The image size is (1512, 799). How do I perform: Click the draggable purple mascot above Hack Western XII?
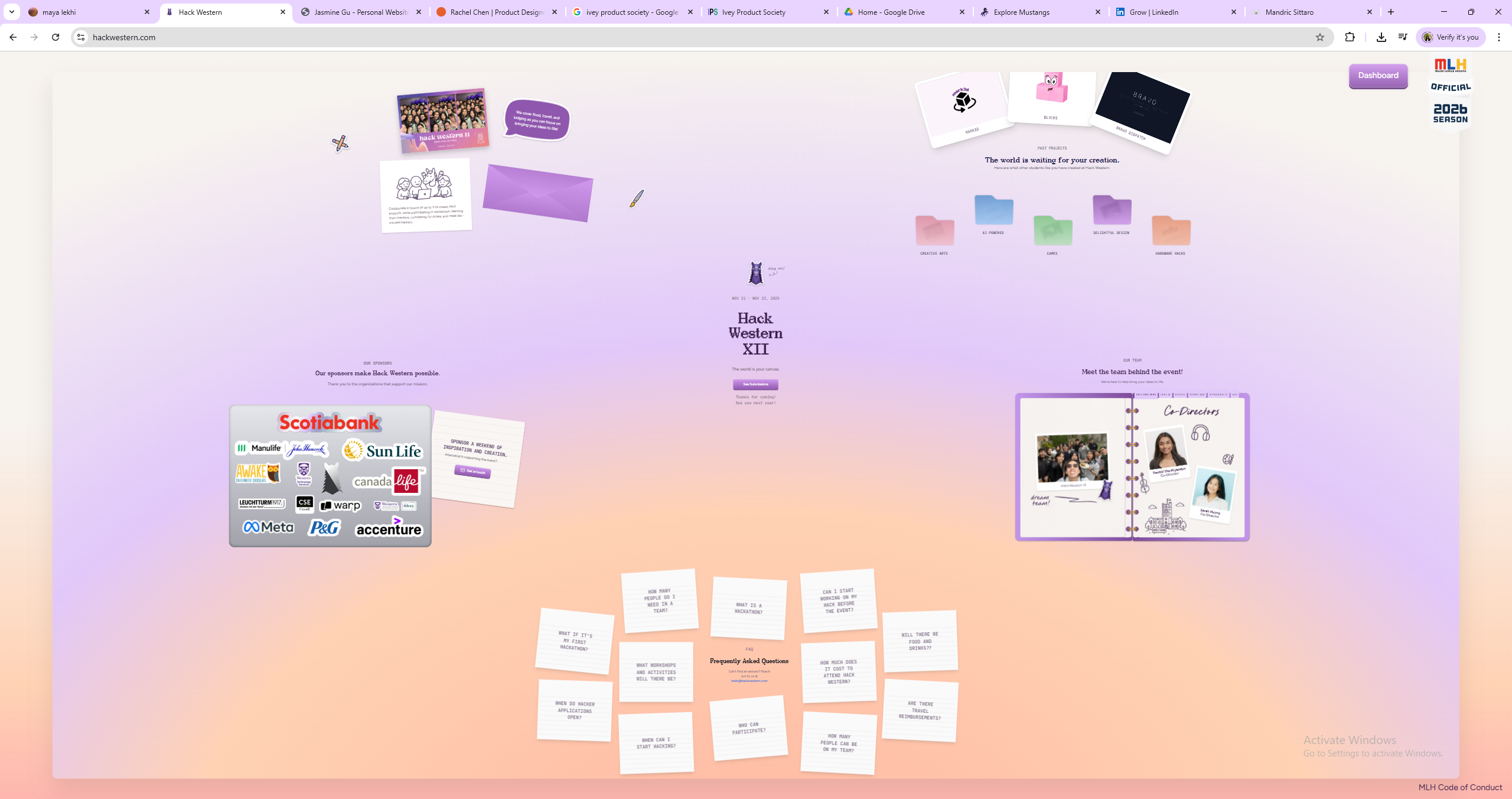[757, 273]
